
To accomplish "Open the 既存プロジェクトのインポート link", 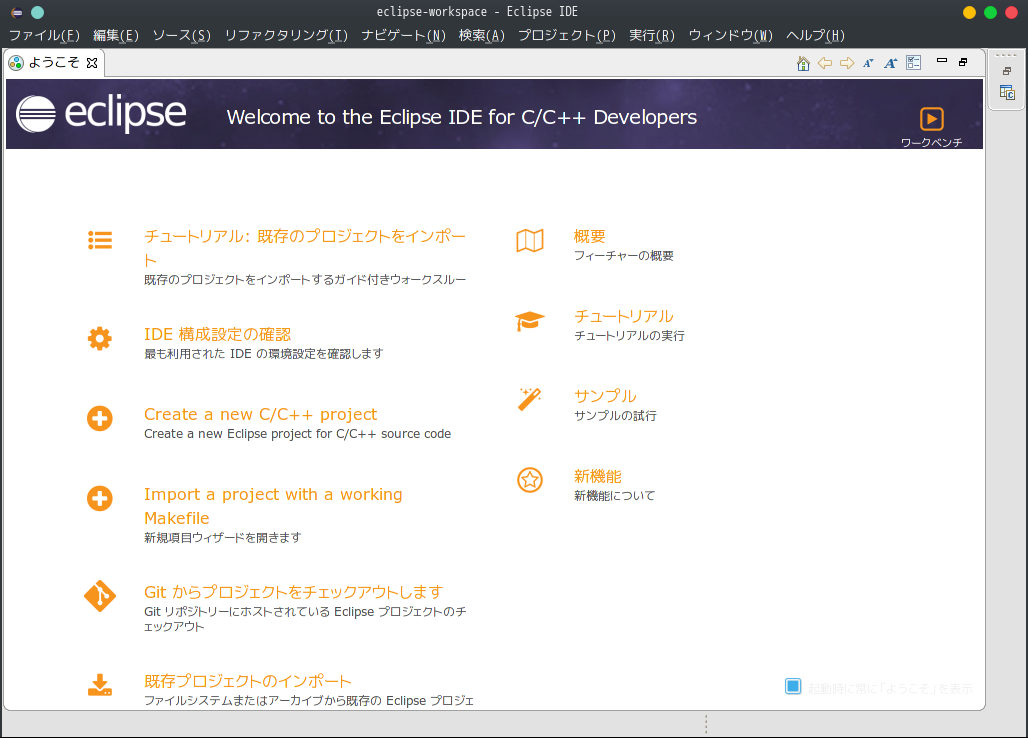I will (248, 681).
